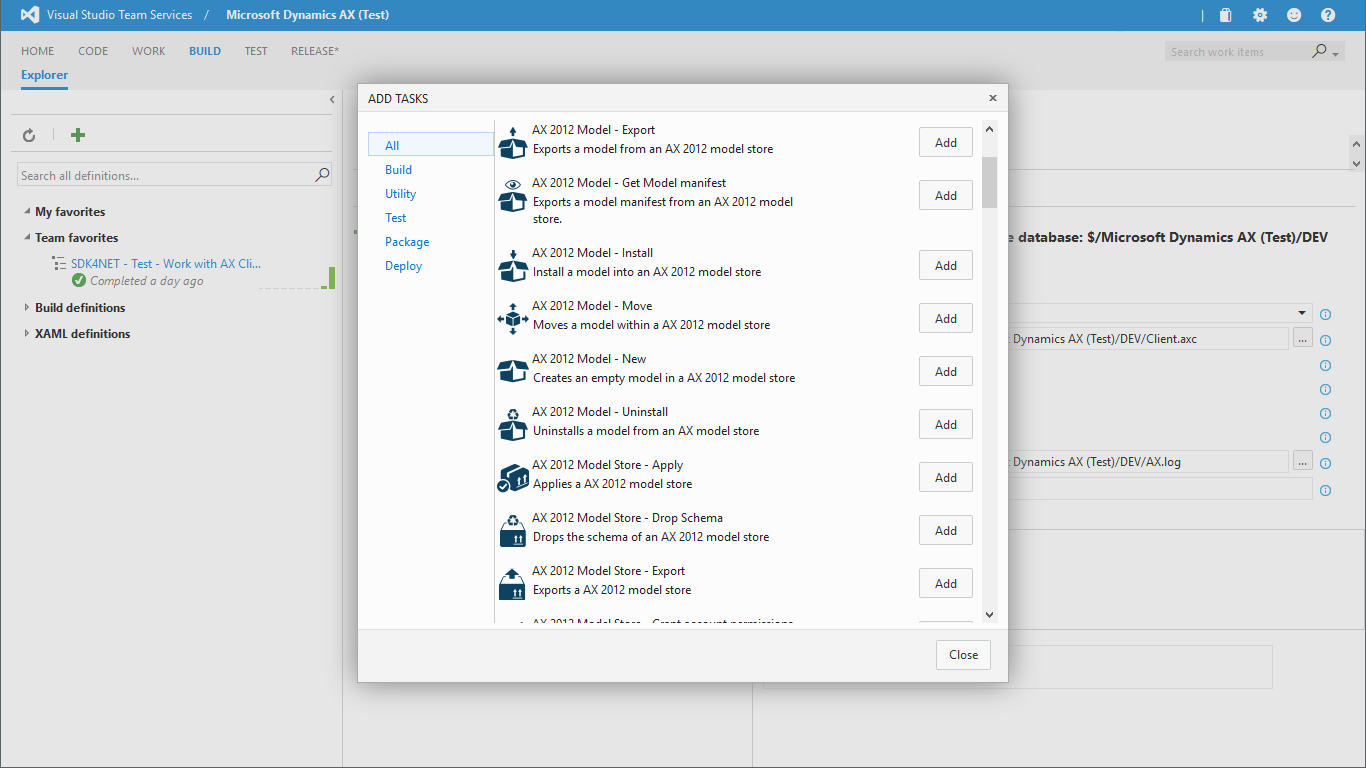Image resolution: width=1366 pixels, height=768 pixels.
Task: Collapse the left explorer pane arrow
Action: (332, 99)
